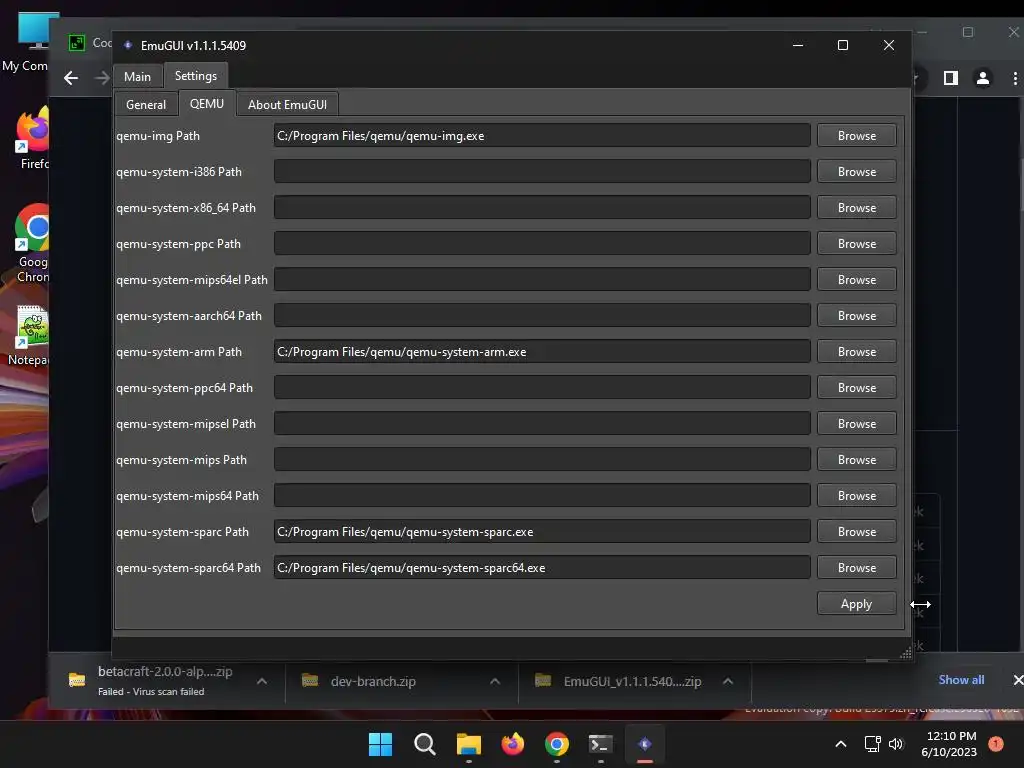Open the terminal app in the taskbar
1024x768 pixels.
601,744
